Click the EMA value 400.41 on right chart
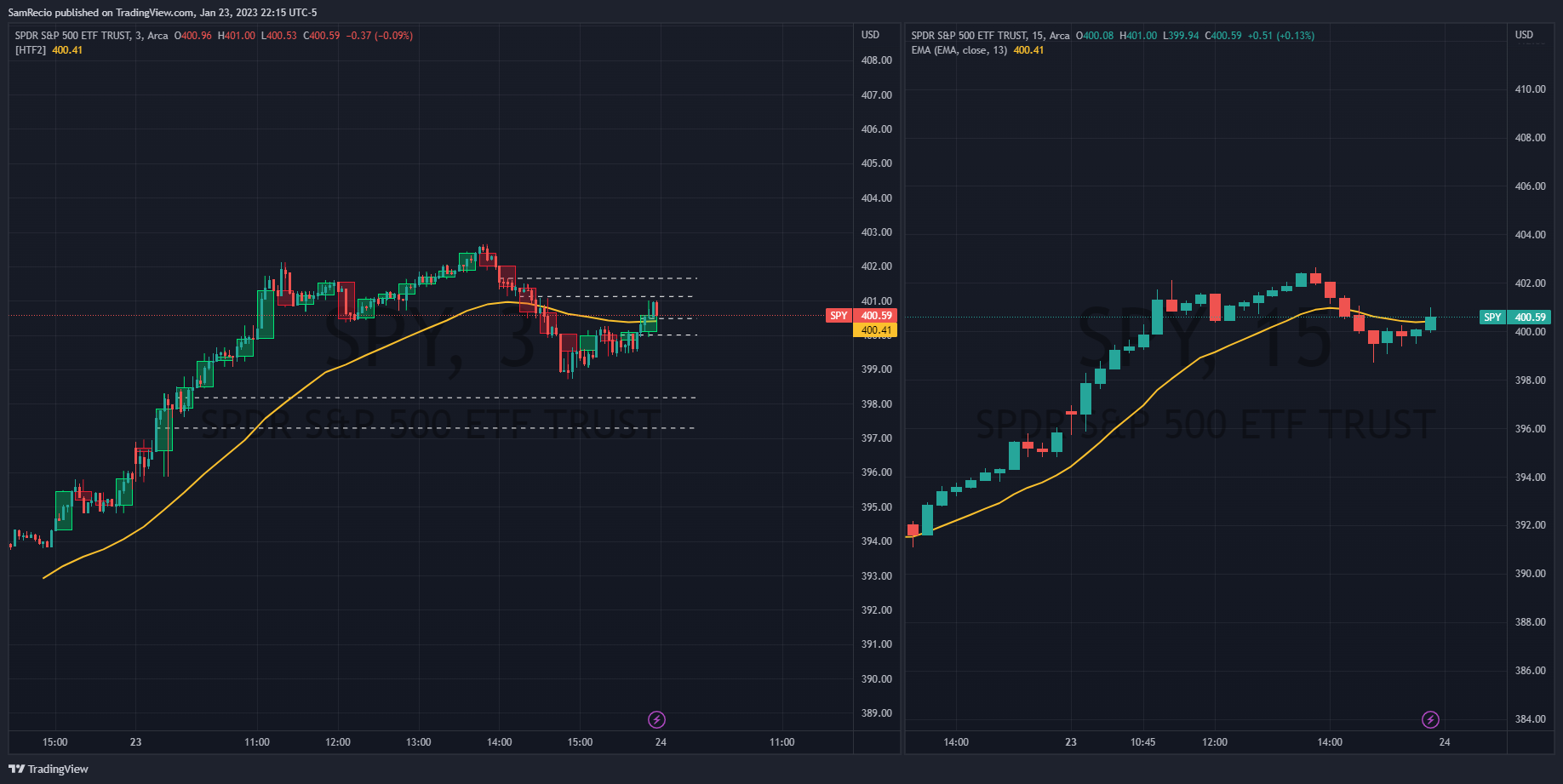 coord(1028,50)
